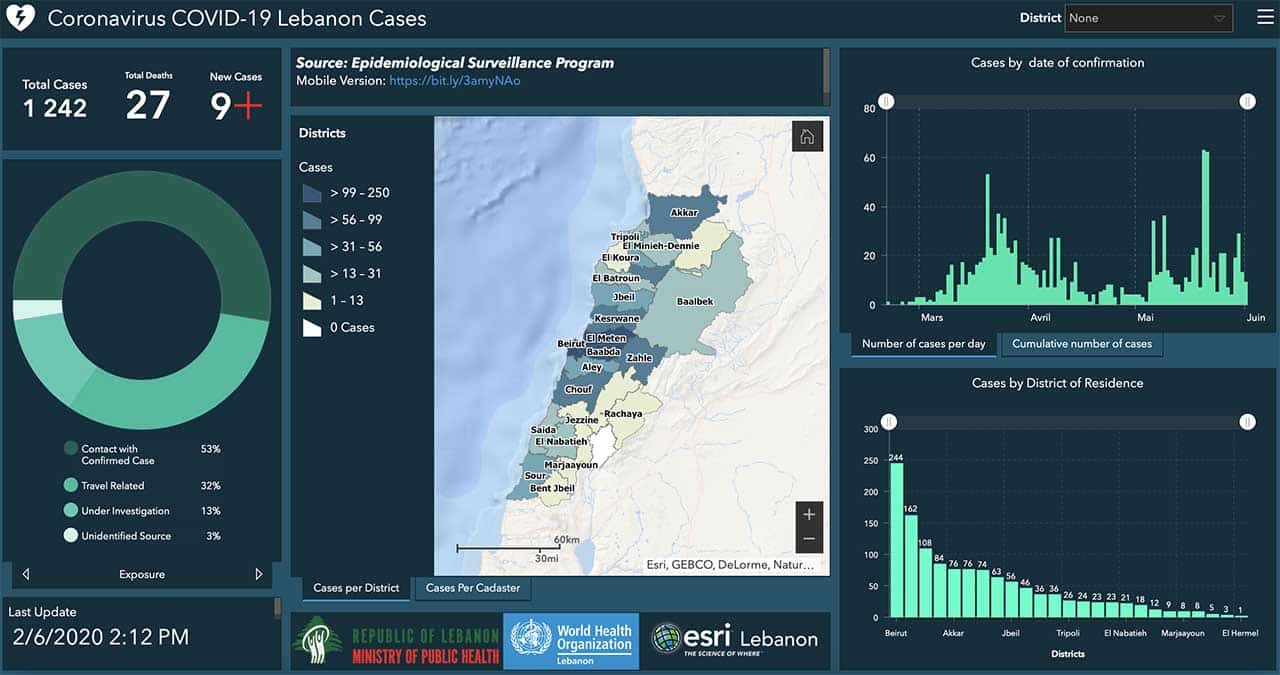Switch to Cumulative number of cases tab
Viewport: 1280px width, 675px height.
(x=1081, y=344)
